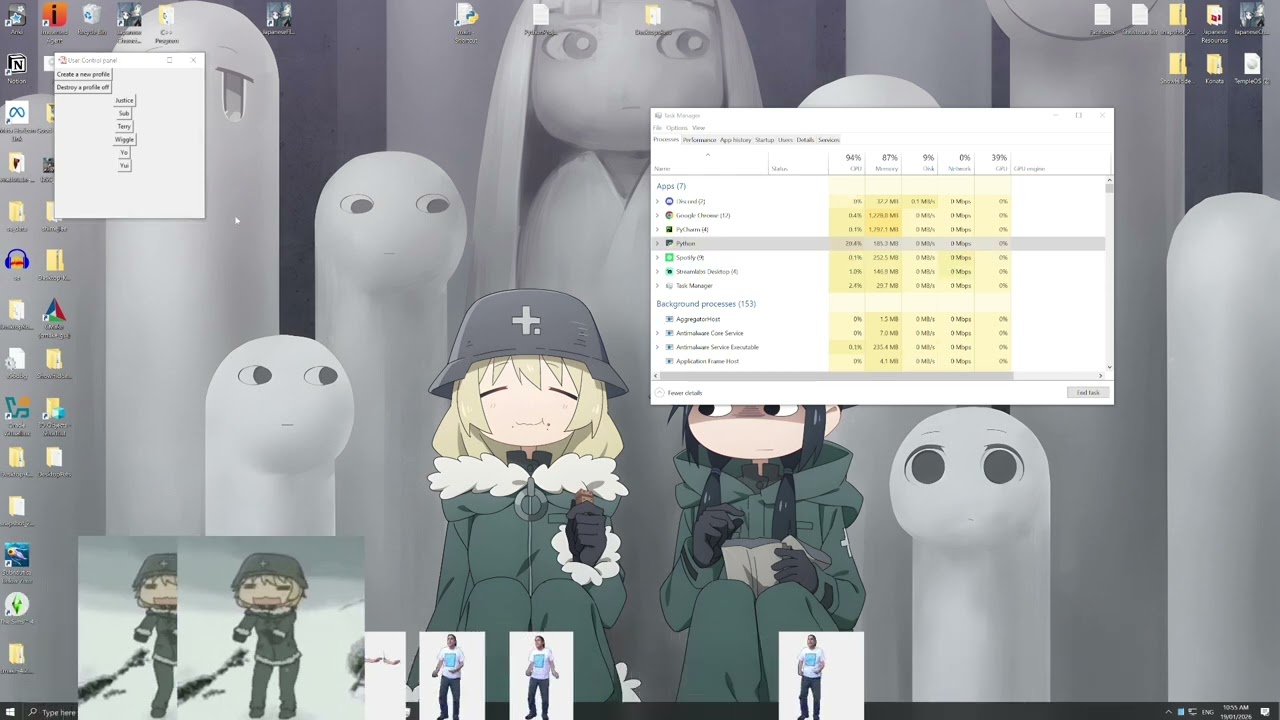
Task: Expand the Antimalware Core Service entry
Action: [657, 333]
